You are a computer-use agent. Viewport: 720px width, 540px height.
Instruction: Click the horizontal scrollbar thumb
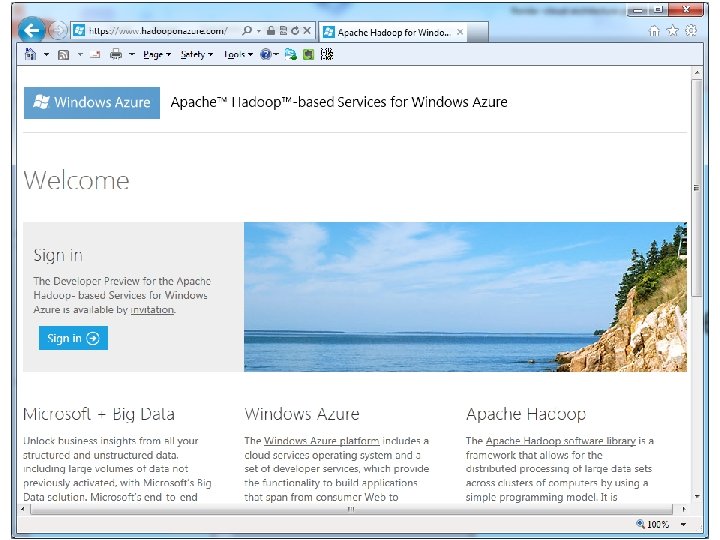point(351,509)
